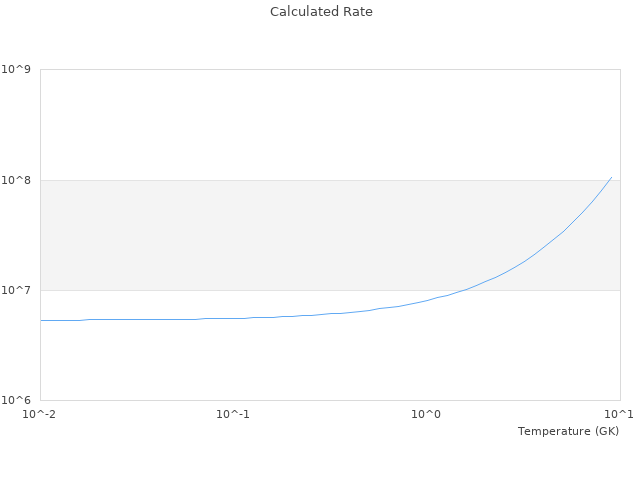The width and height of the screenshot is (640, 480).
Task: Click the 10^1 x-axis tick label
Action: [619, 414]
